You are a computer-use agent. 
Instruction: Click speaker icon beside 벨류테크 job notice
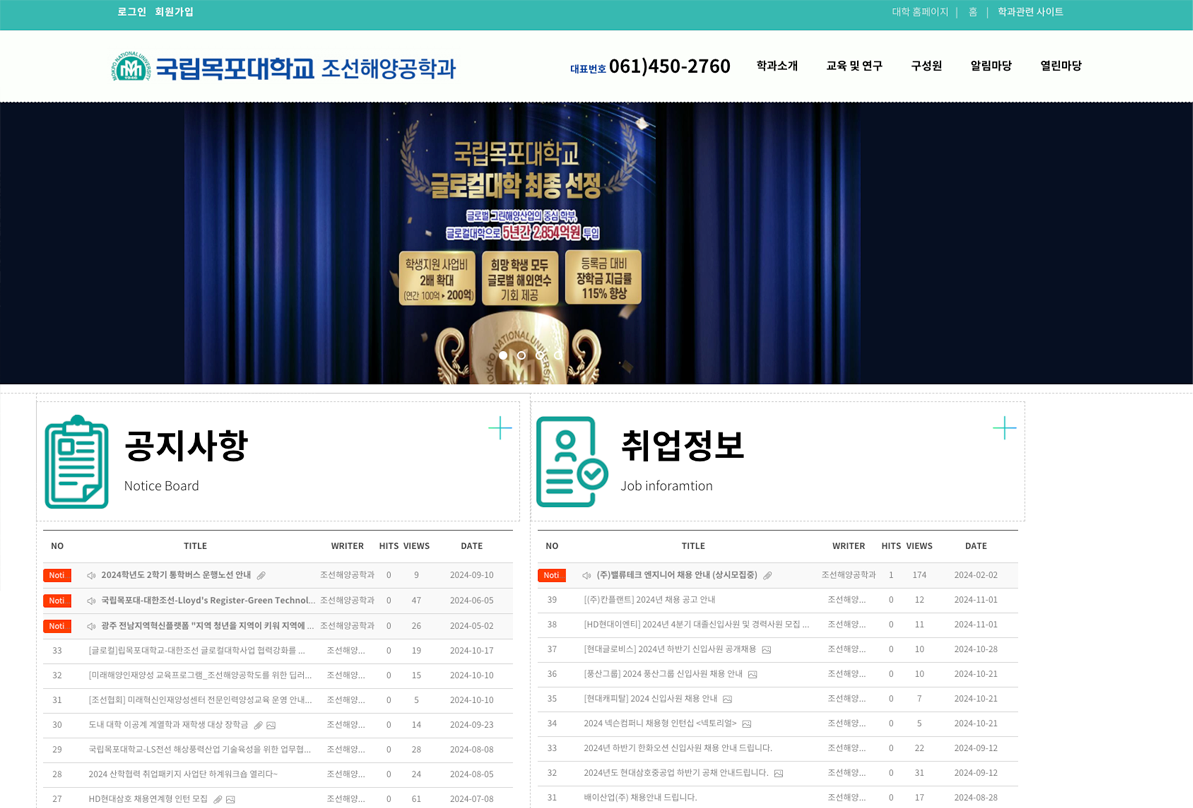[586, 576]
